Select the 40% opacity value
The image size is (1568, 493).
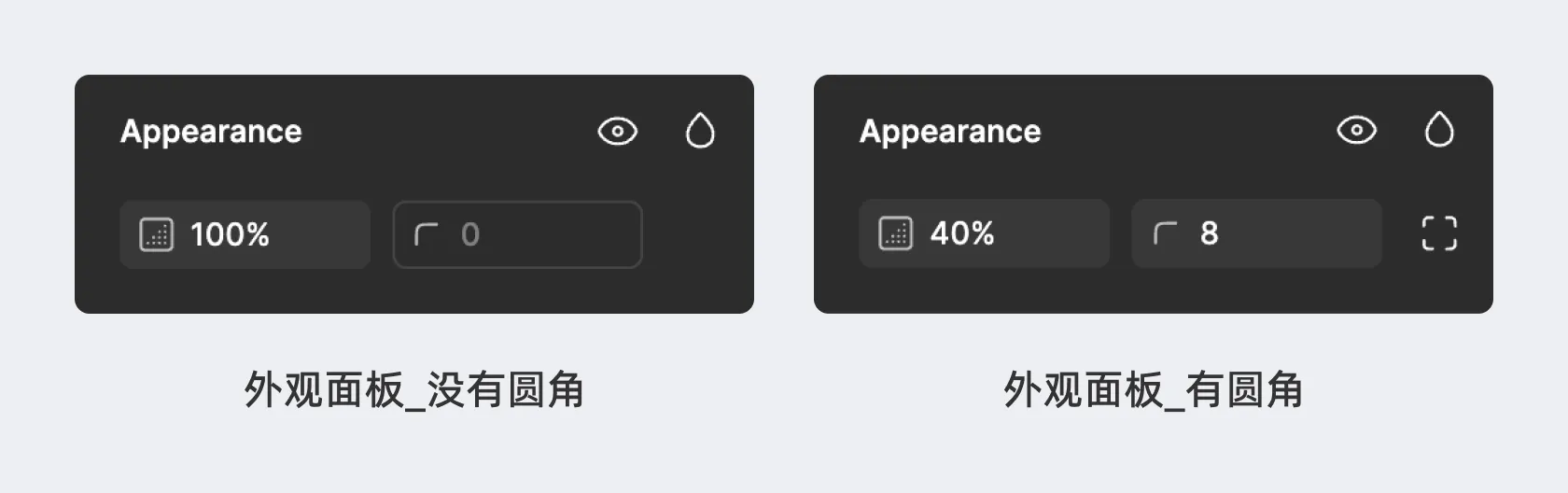(x=962, y=233)
